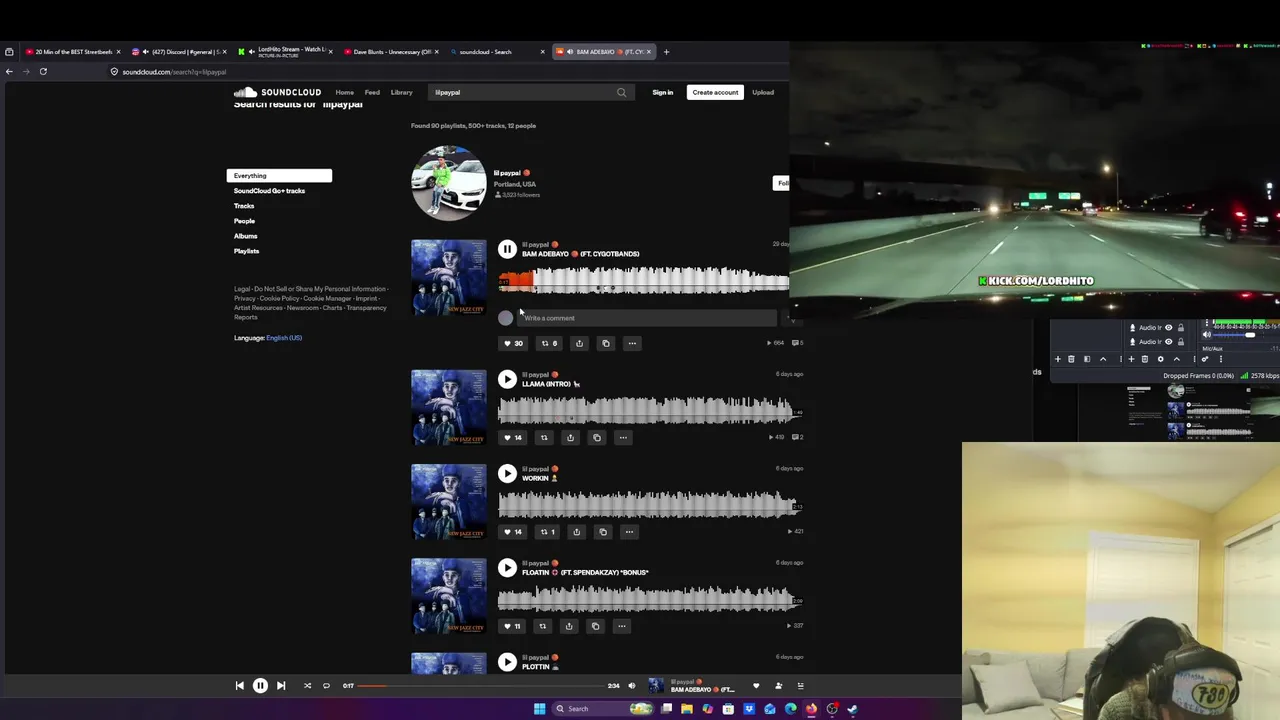The height and width of the screenshot is (720, 1280).
Task: Change language English (US) link
Action: point(284,338)
